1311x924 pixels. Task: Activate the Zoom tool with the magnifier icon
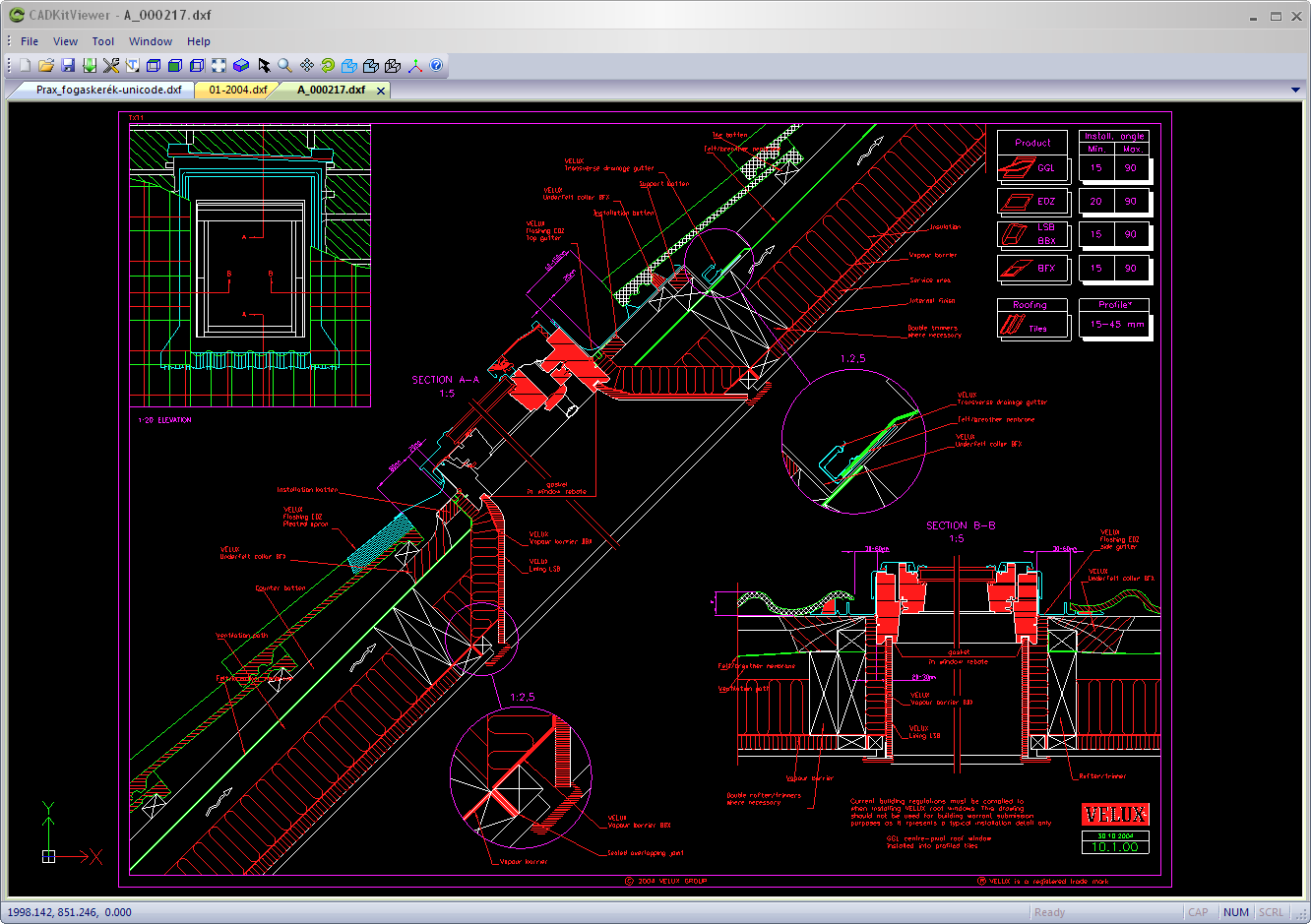[284, 65]
